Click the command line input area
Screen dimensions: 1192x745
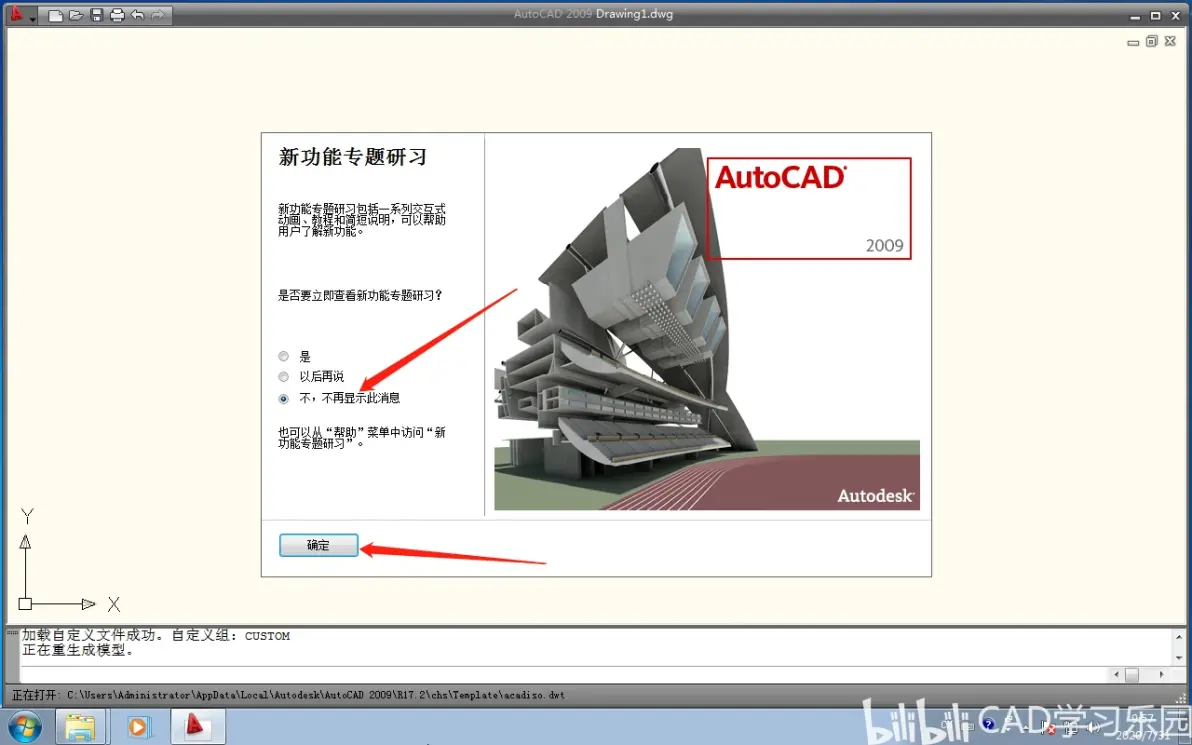563,674
